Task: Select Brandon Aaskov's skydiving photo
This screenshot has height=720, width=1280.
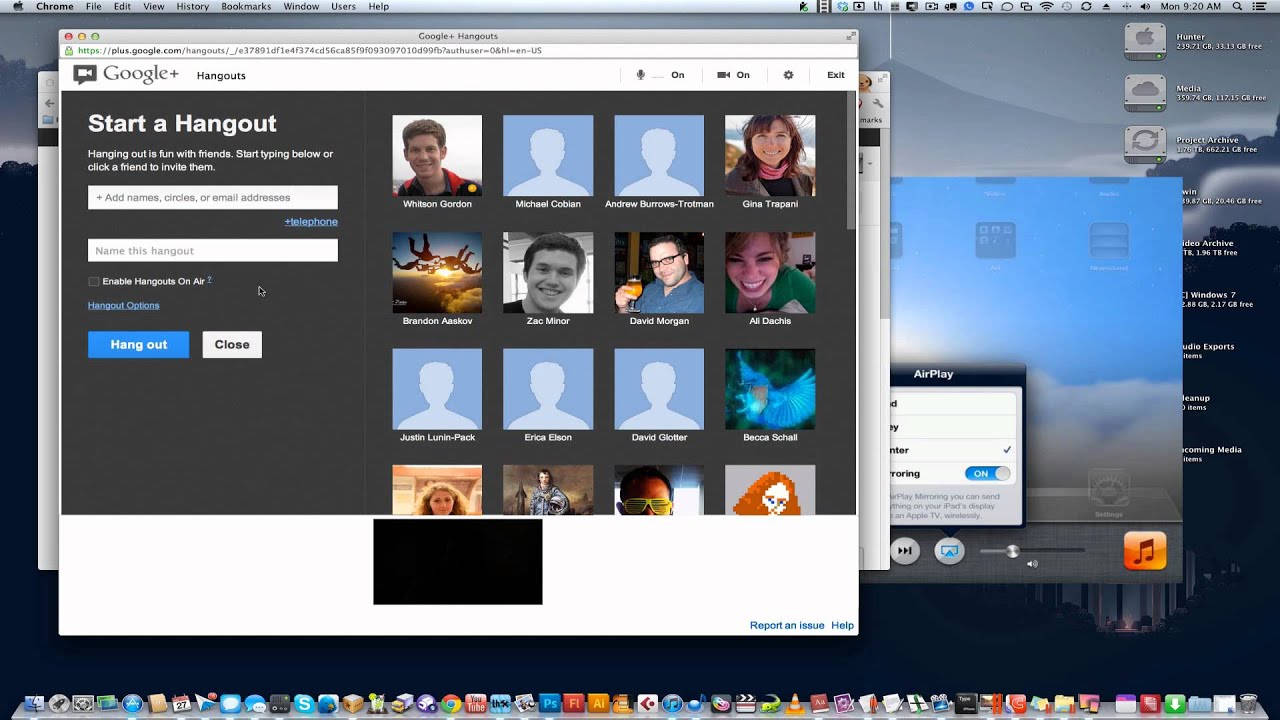Action: (437, 272)
